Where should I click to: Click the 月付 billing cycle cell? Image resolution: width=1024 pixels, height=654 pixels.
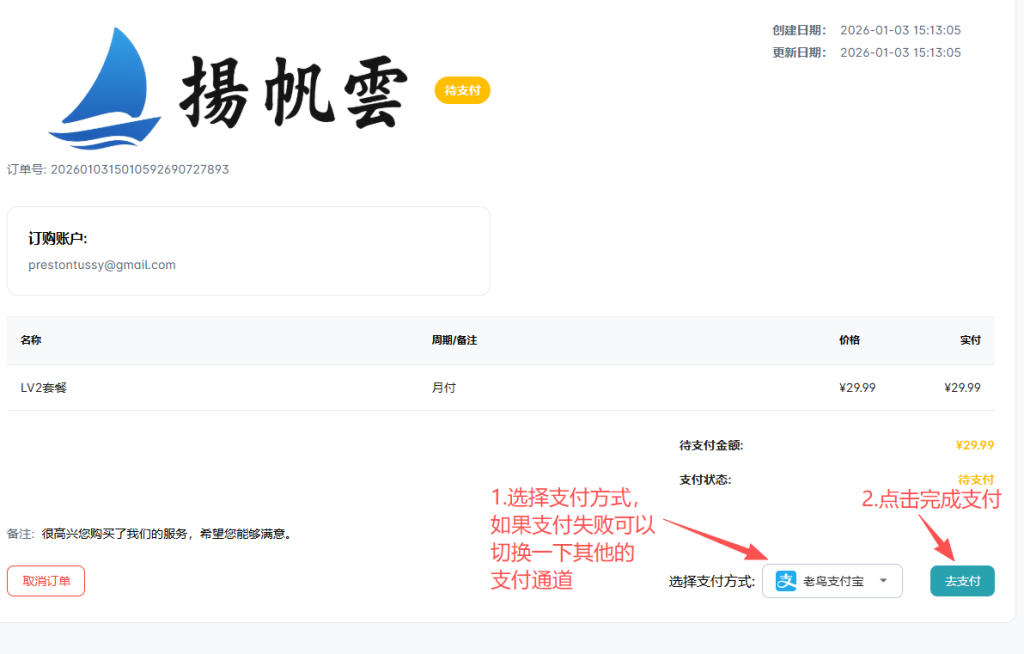[x=443, y=388]
